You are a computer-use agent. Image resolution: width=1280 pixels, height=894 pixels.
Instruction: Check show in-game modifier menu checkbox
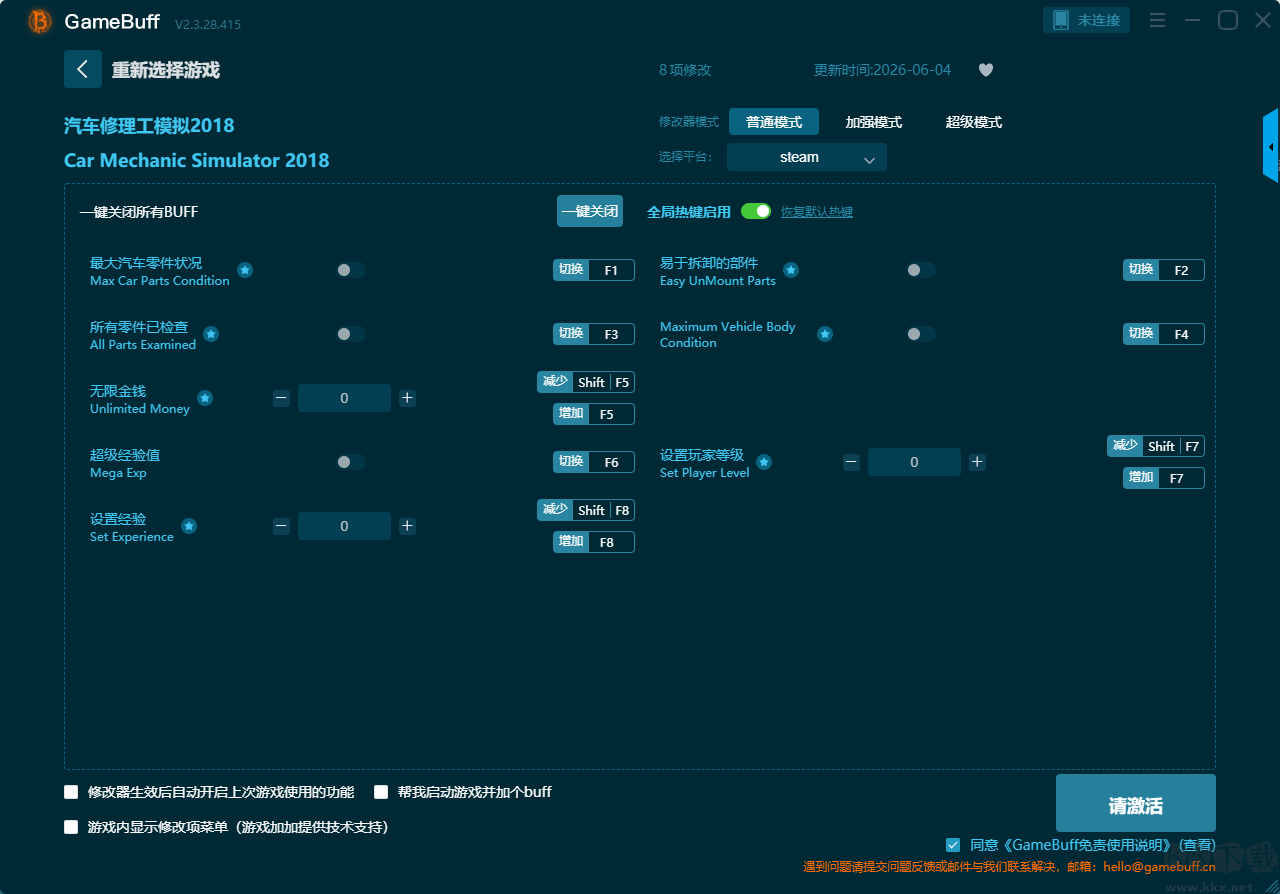pos(71,827)
